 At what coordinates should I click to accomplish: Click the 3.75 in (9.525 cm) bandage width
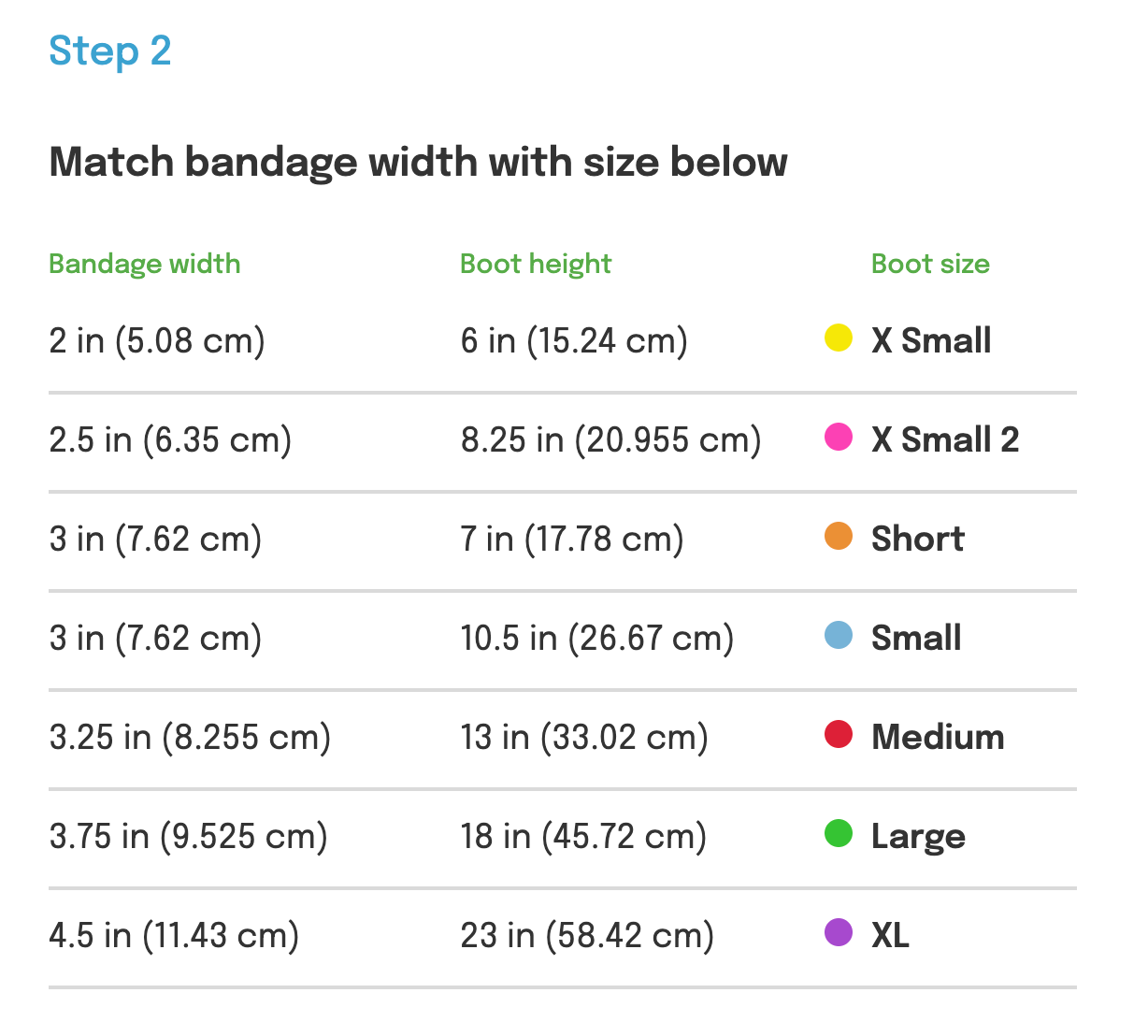pyautogui.click(x=188, y=836)
